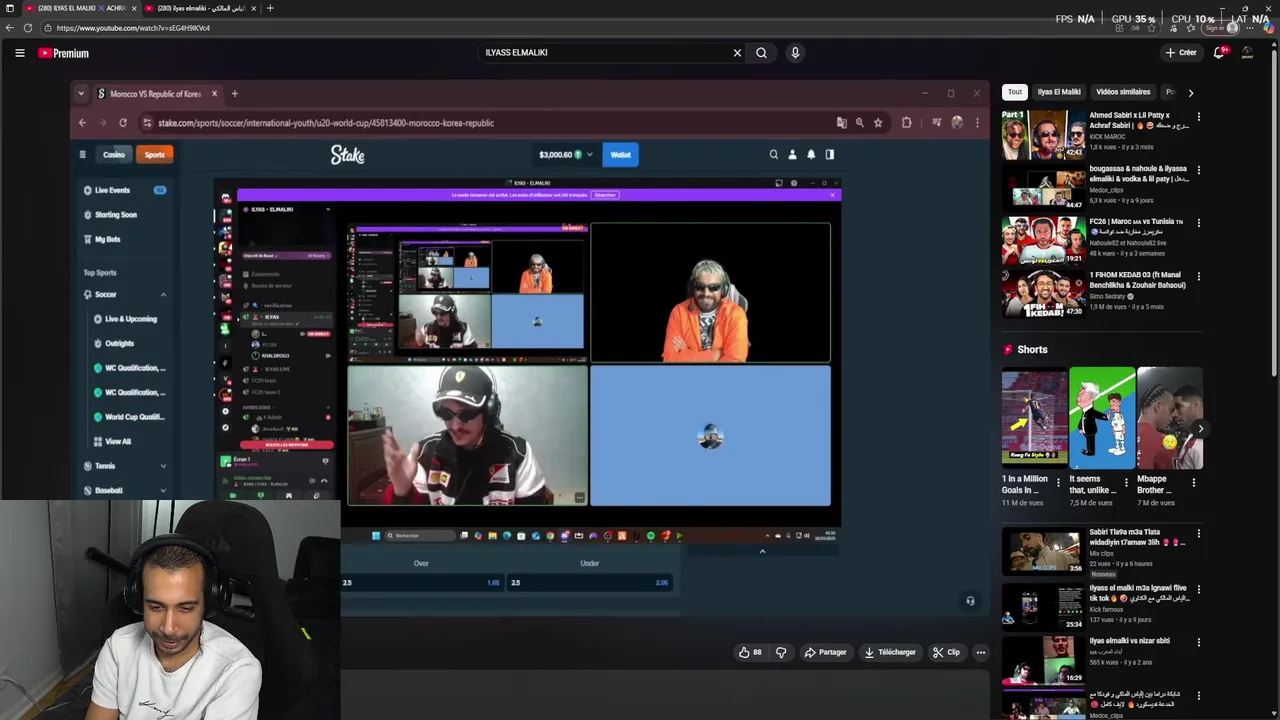Open options for Mbappe Brother short
This screenshot has width=1280, height=720.
(x=1194, y=483)
